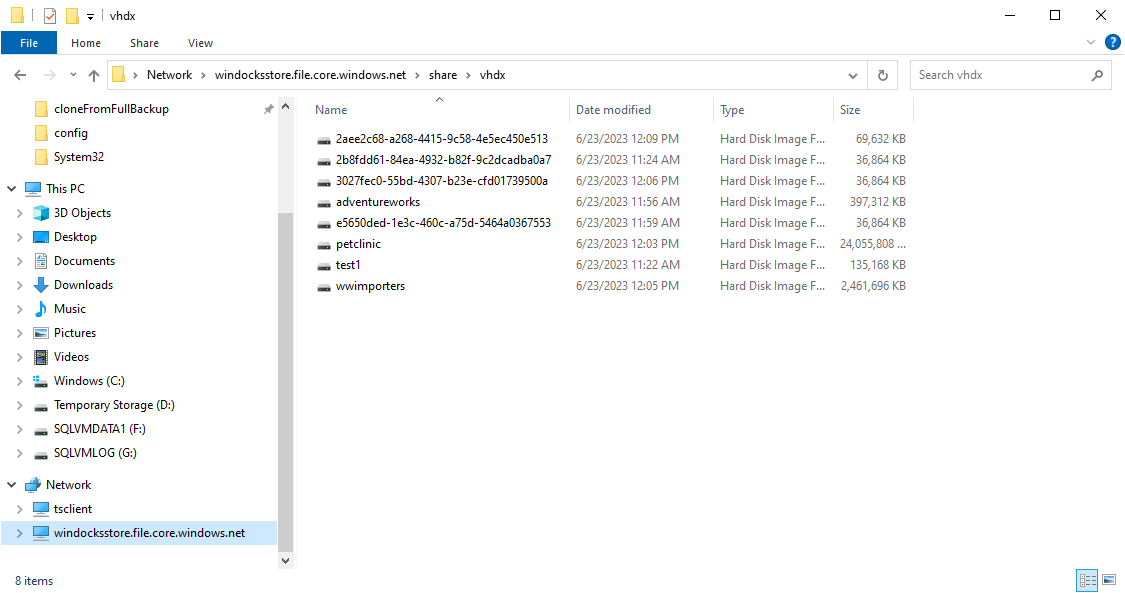Click the Help question mark icon
The height and width of the screenshot is (593, 1125).
[x=1112, y=43]
